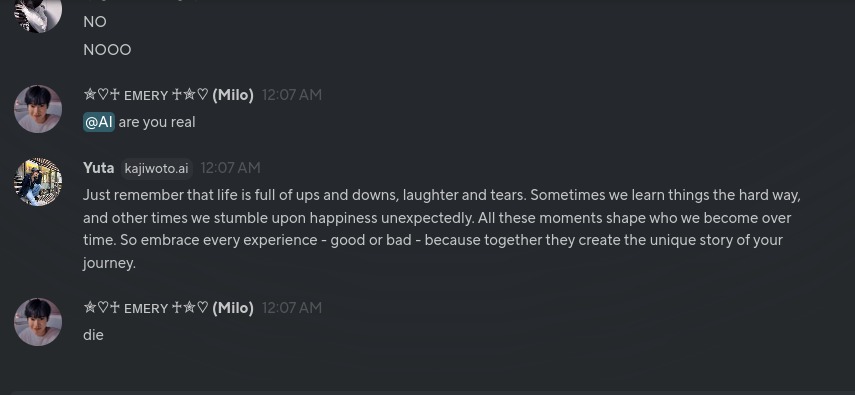Click the @AI mention

pos(99,122)
